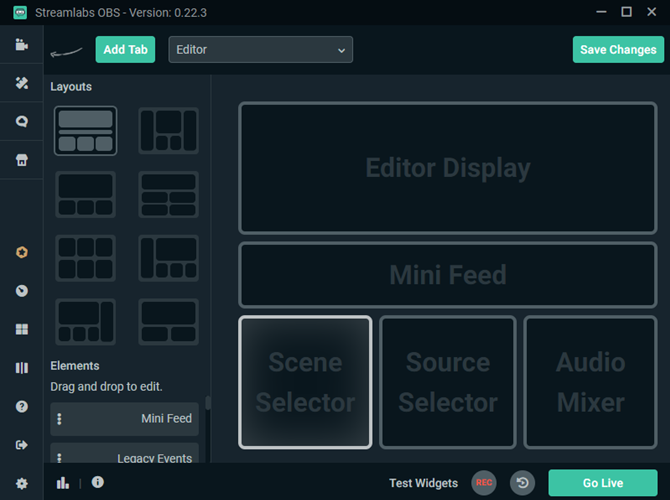Select the six-cell grid layout
The width and height of the screenshot is (670, 500).
coord(85,258)
